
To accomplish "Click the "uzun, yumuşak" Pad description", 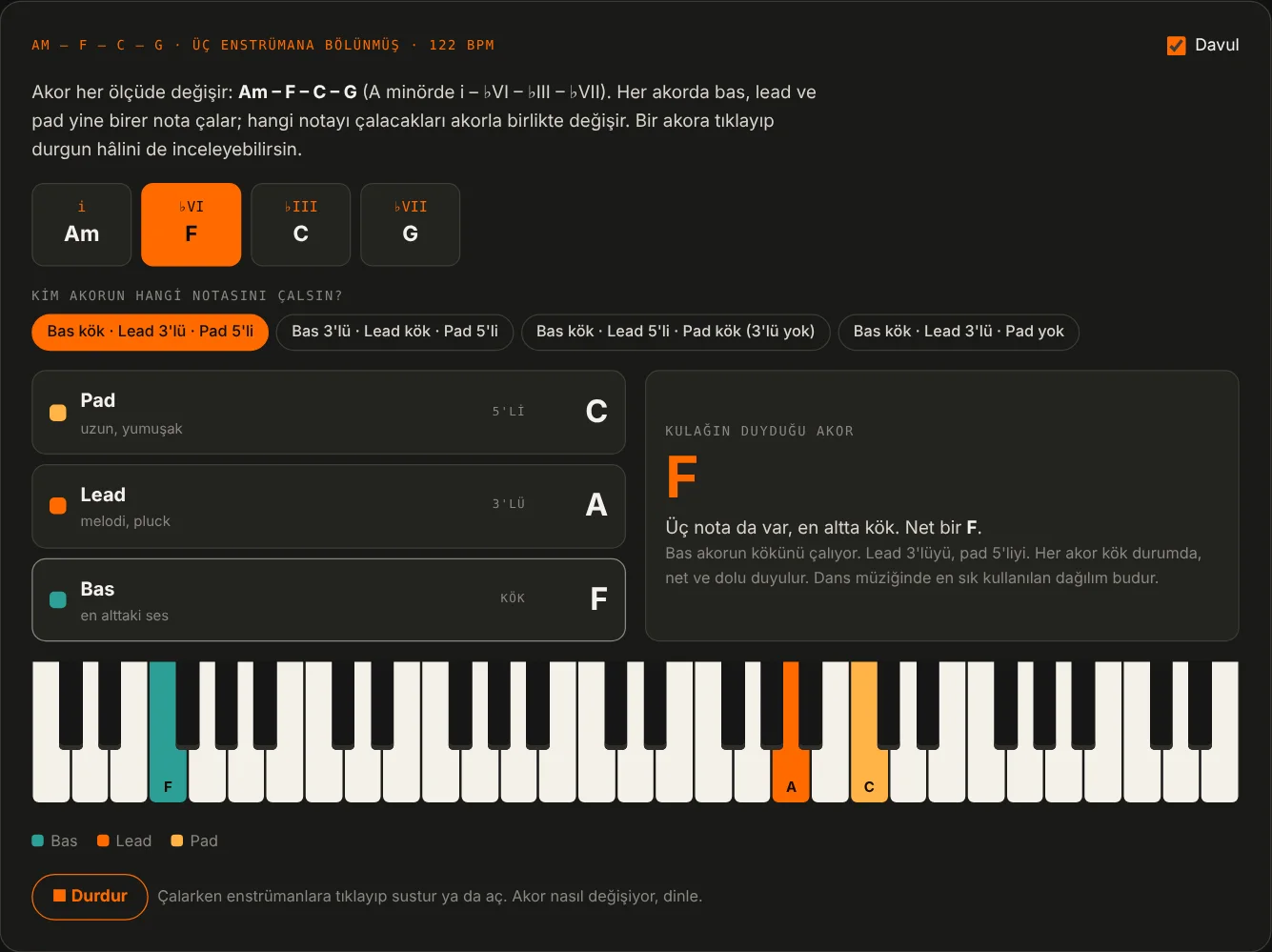I will coord(131,429).
